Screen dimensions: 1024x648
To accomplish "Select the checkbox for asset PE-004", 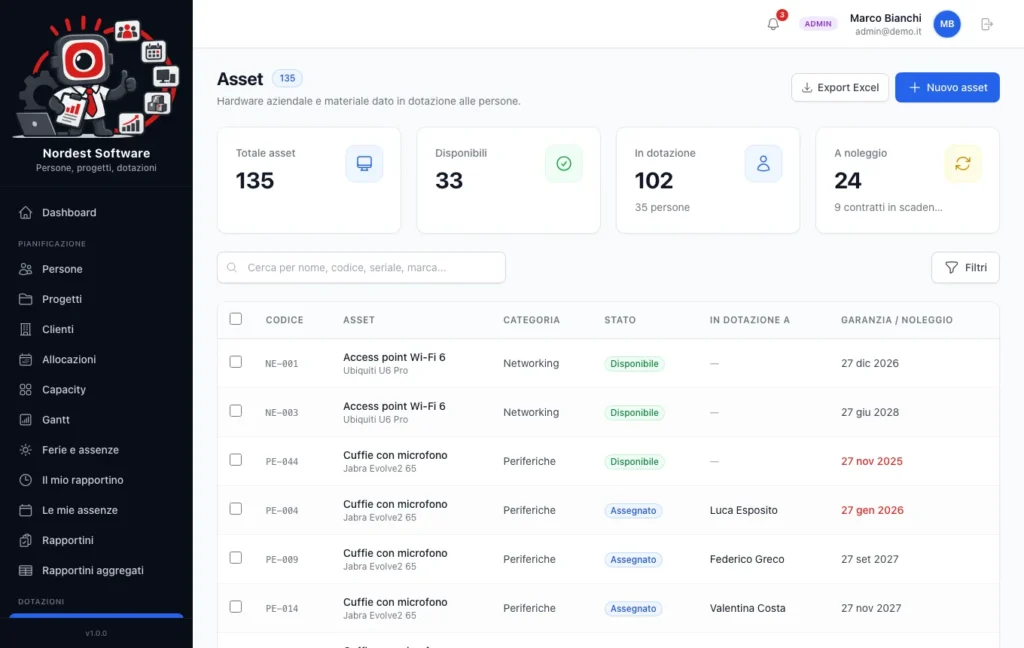I will click(x=236, y=509).
